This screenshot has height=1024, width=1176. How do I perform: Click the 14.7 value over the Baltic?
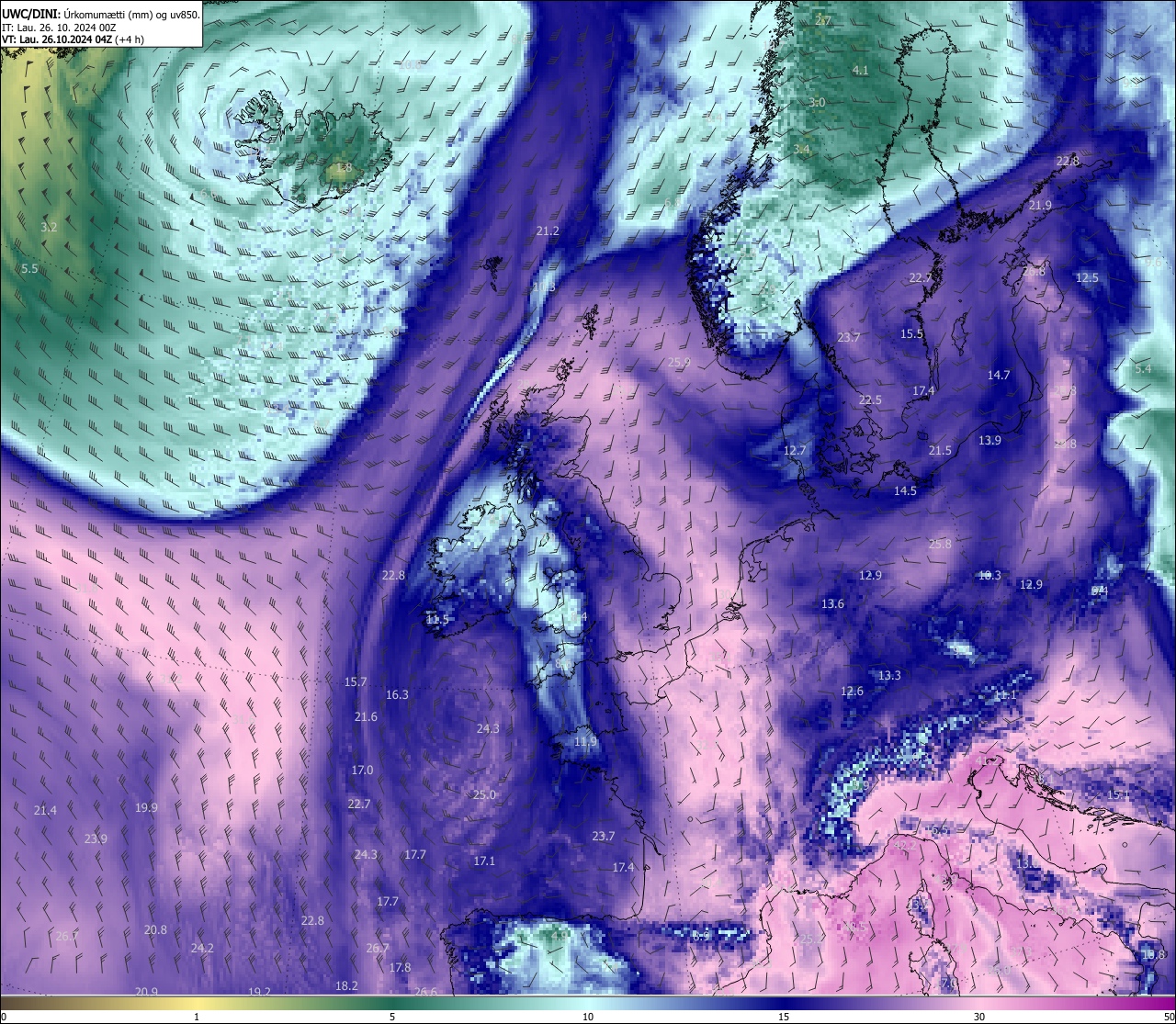click(x=999, y=375)
